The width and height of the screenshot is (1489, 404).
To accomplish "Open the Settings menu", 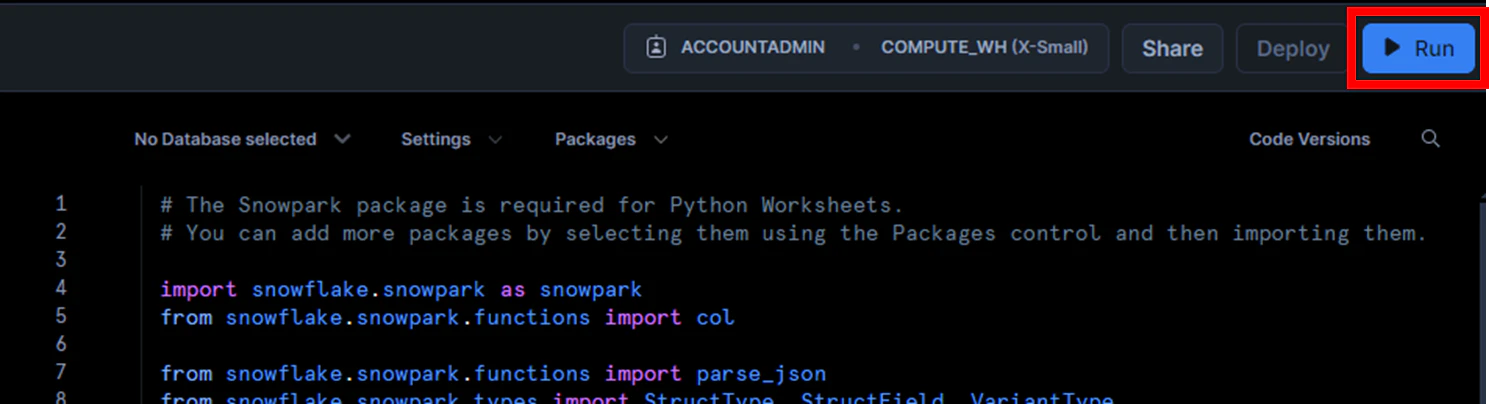I will point(451,139).
